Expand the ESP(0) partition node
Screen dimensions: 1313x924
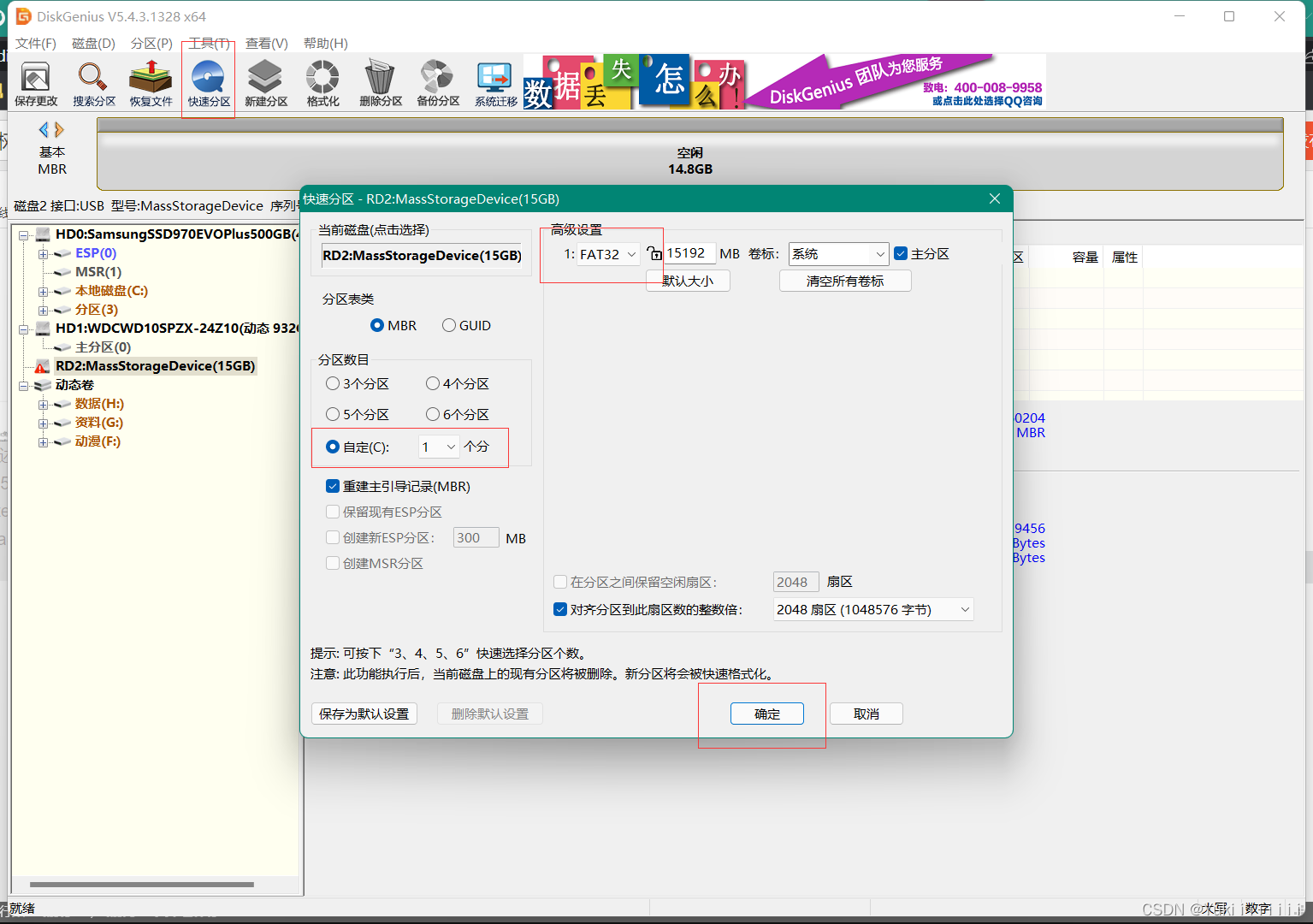point(43,254)
